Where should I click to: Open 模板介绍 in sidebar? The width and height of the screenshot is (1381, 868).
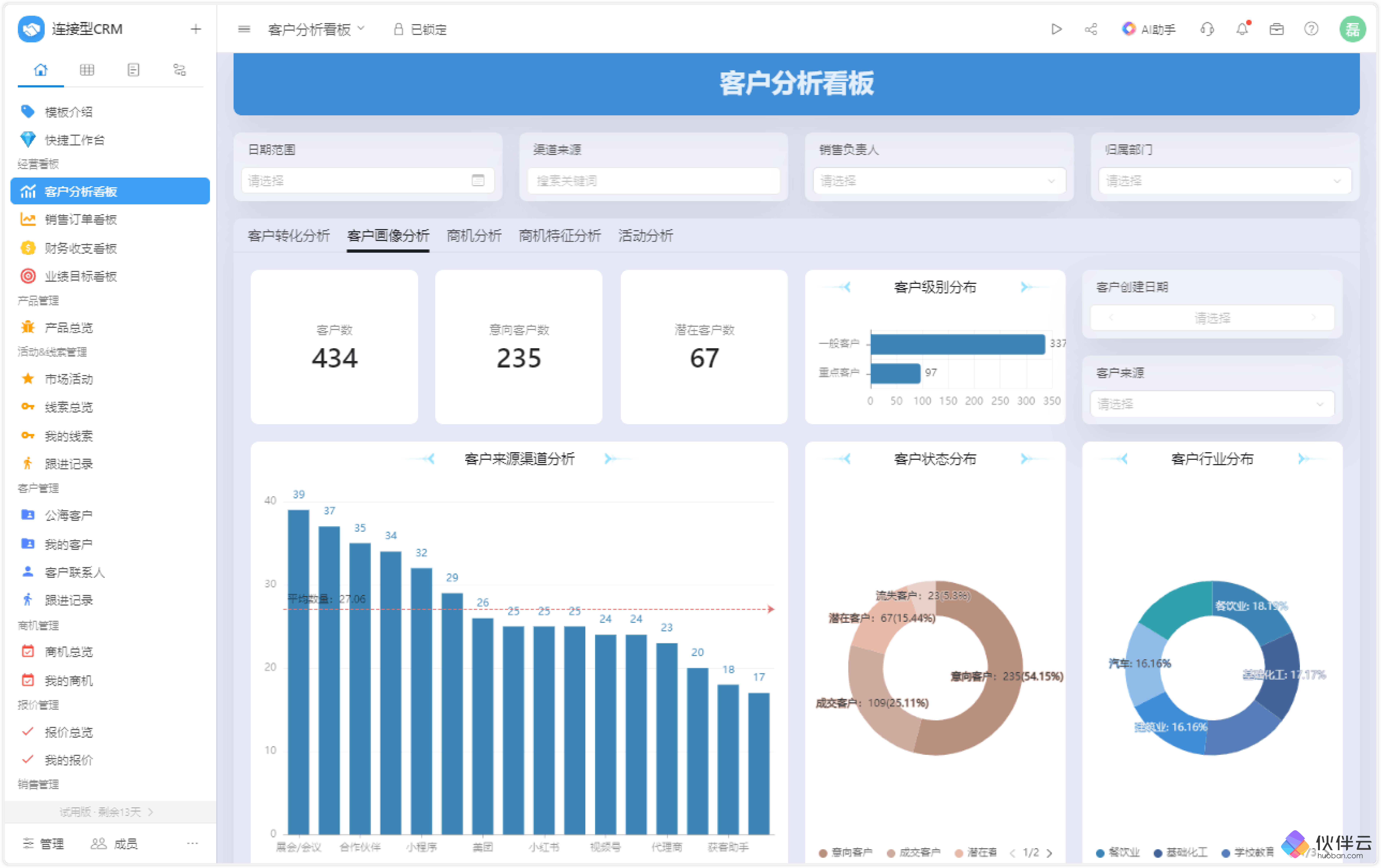110,112
